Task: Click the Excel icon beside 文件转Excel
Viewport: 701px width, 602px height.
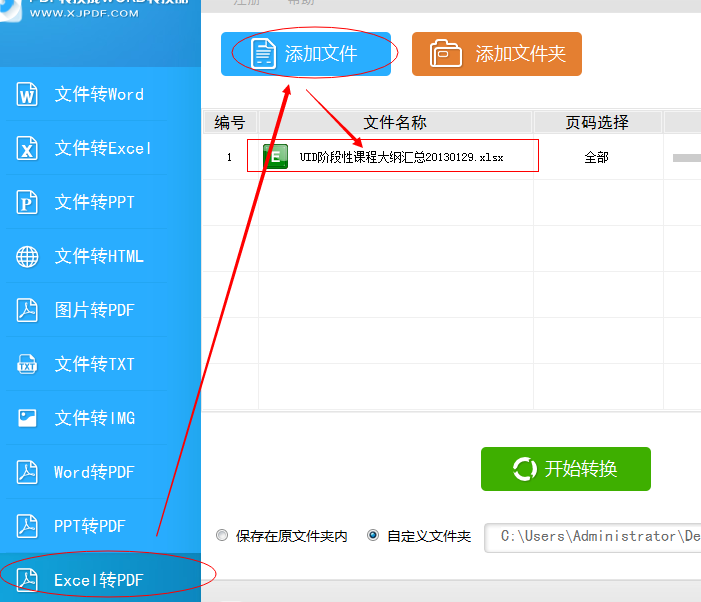Action: (x=27, y=148)
